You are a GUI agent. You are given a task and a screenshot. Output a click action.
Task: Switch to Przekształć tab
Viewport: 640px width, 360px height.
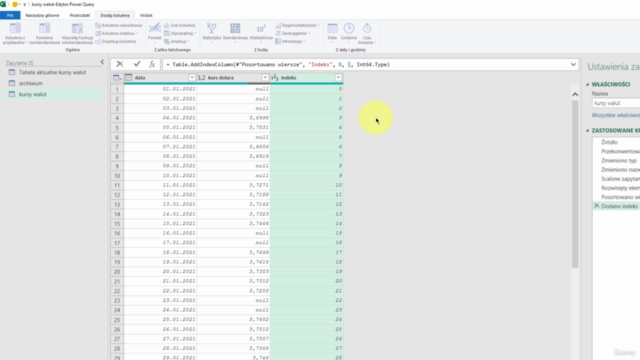(x=80, y=16)
